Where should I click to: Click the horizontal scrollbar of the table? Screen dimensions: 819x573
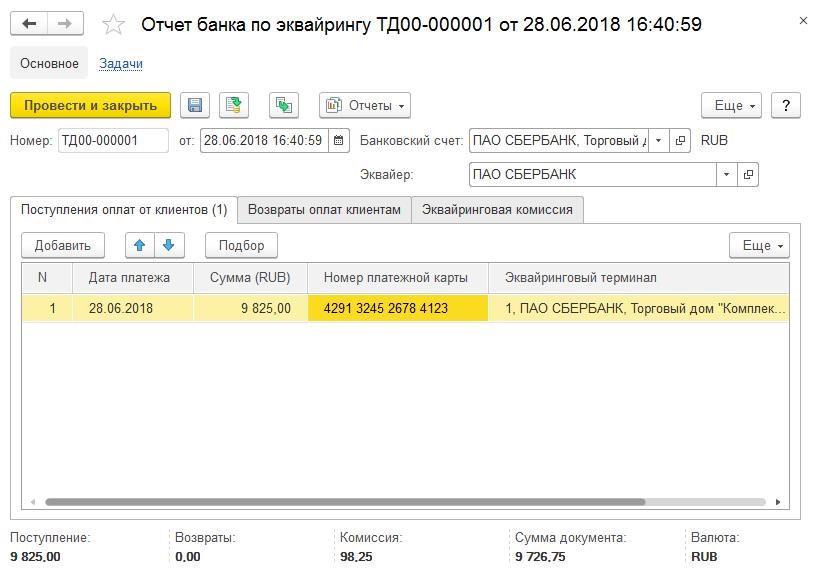[345, 502]
